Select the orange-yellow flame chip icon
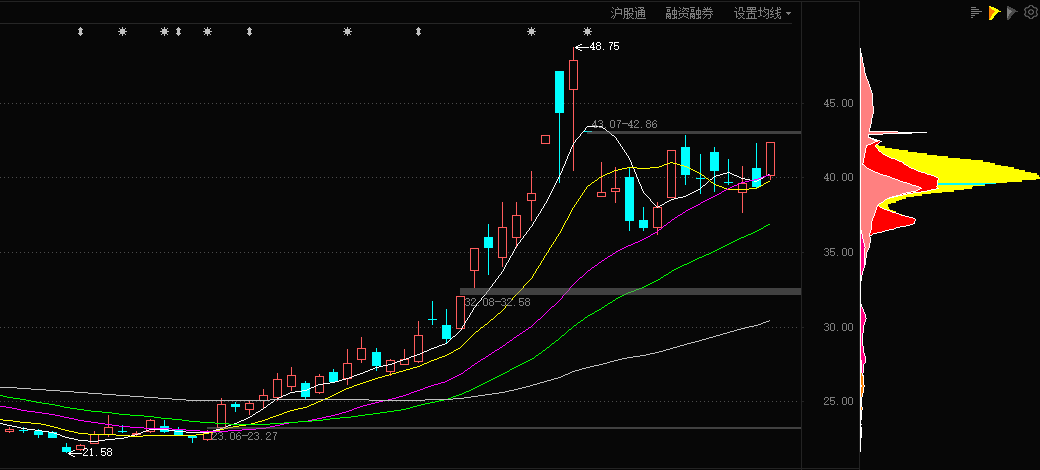Viewport: 1040px width, 470px height. click(x=994, y=12)
